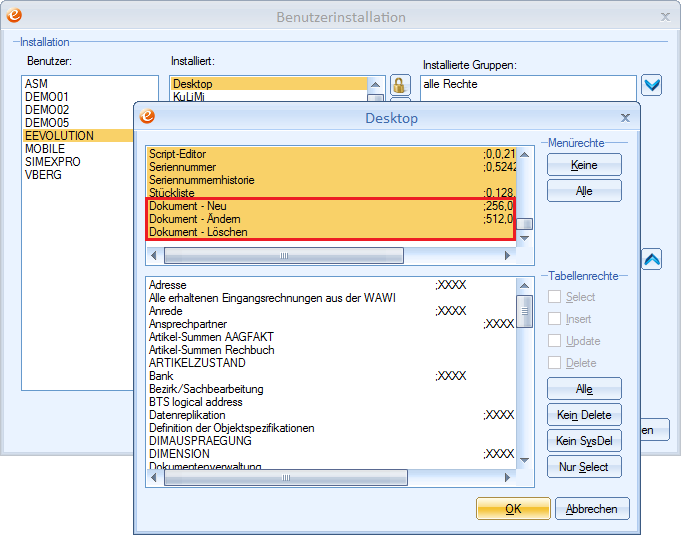Click the blue down-chevron next to Installierte Gruppen
This screenshot has width=681, height=535.
click(652, 85)
